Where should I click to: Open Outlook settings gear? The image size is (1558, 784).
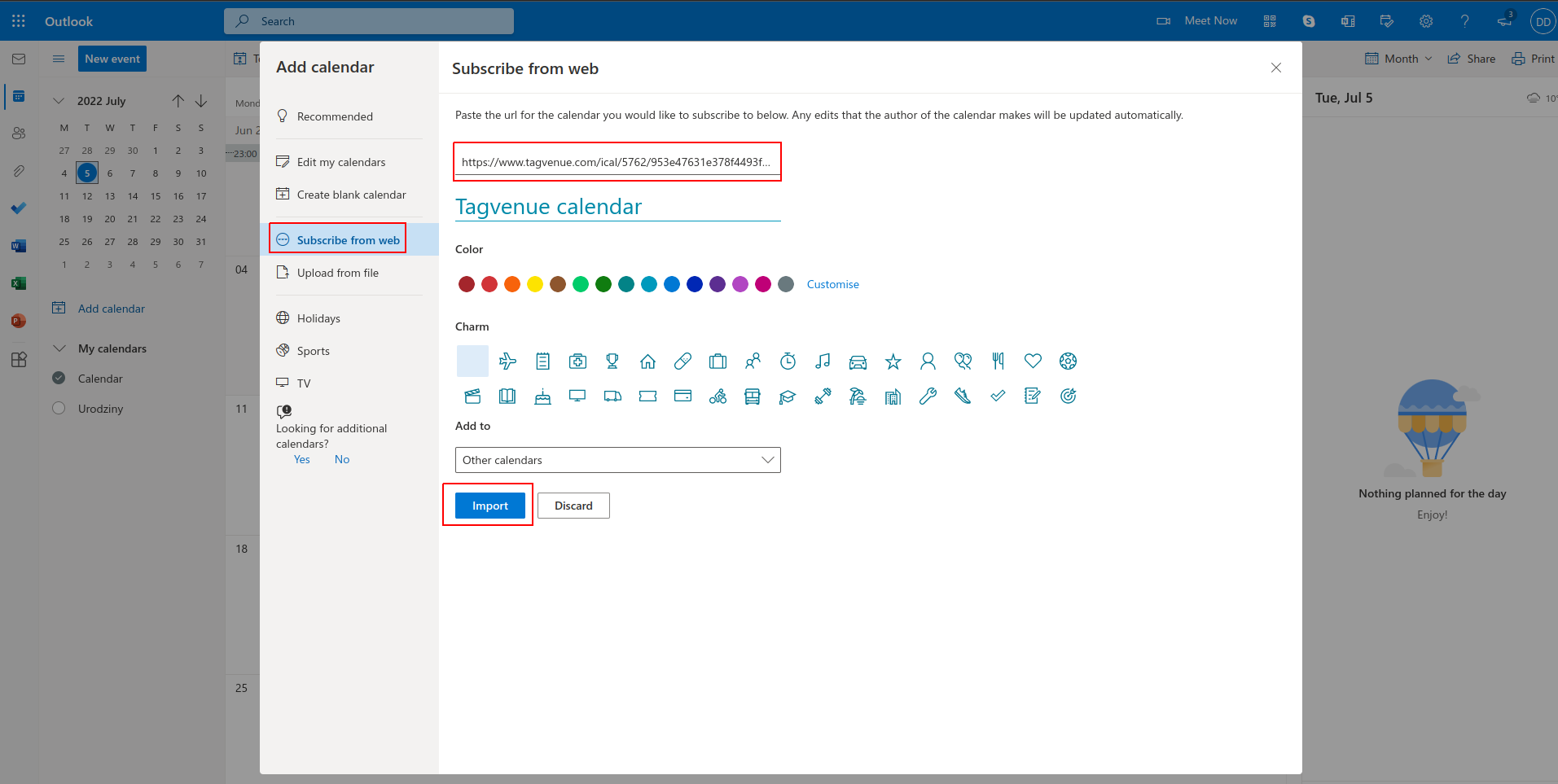(x=1426, y=21)
